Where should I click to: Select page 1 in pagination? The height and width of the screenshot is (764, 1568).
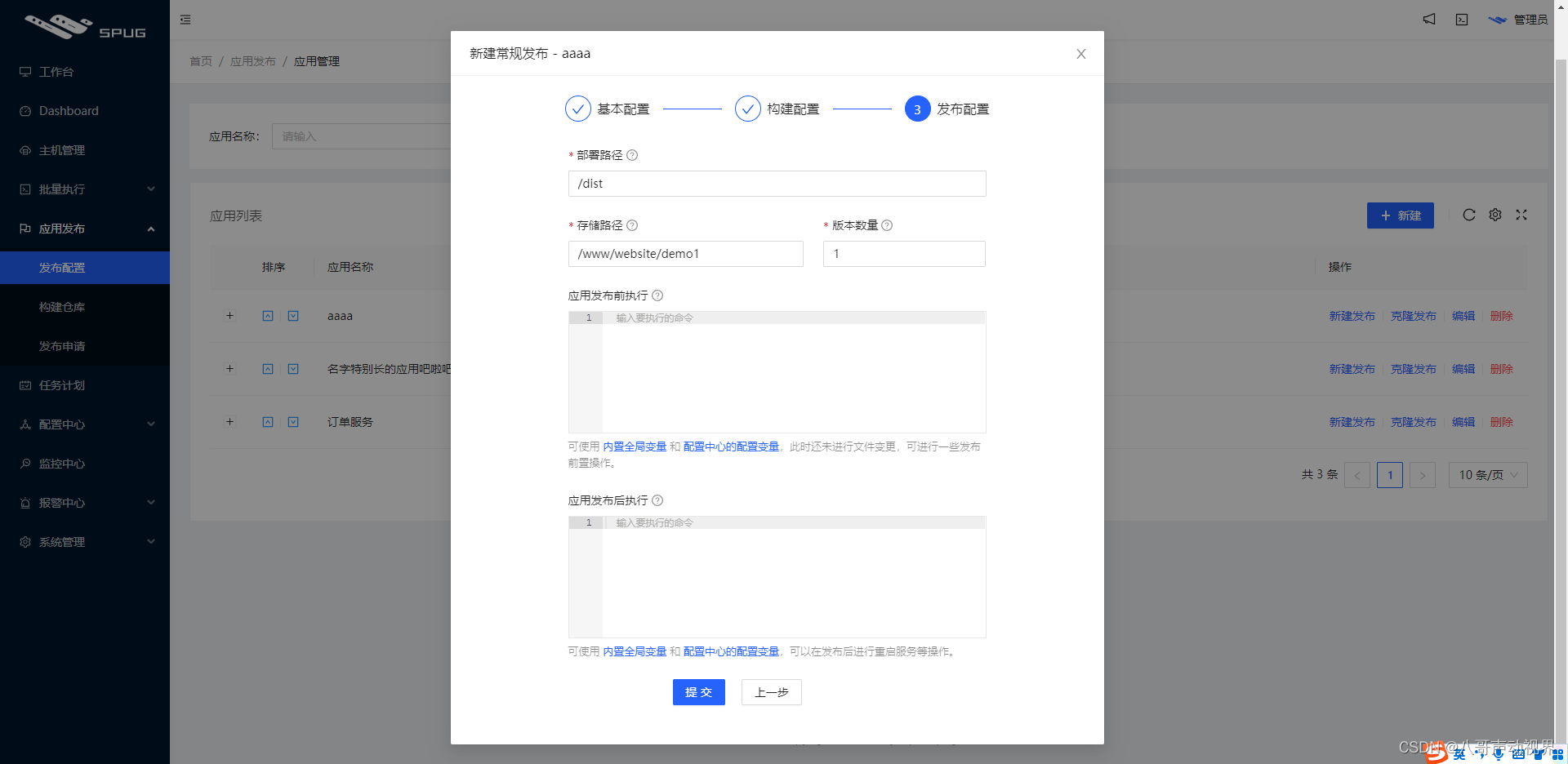[x=1390, y=475]
